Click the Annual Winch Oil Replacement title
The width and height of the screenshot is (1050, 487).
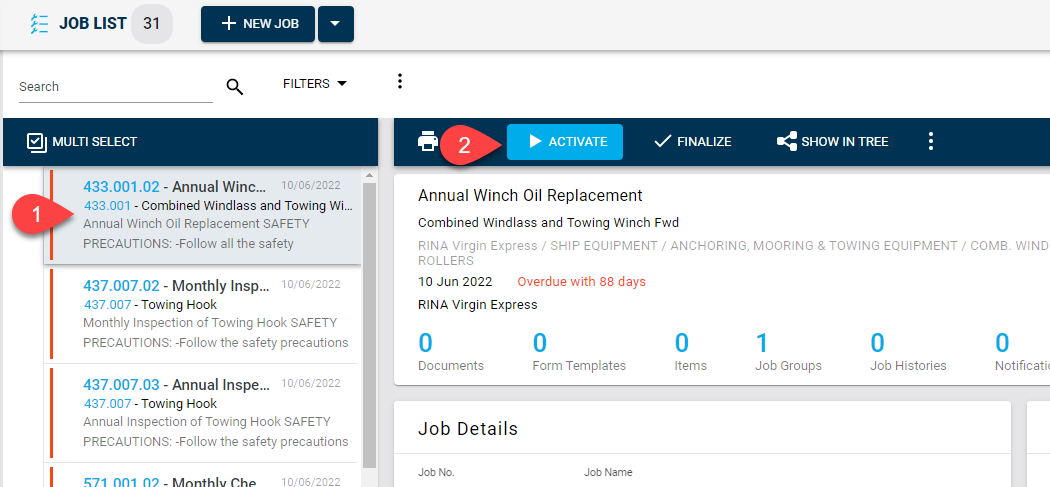tap(530, 196)
